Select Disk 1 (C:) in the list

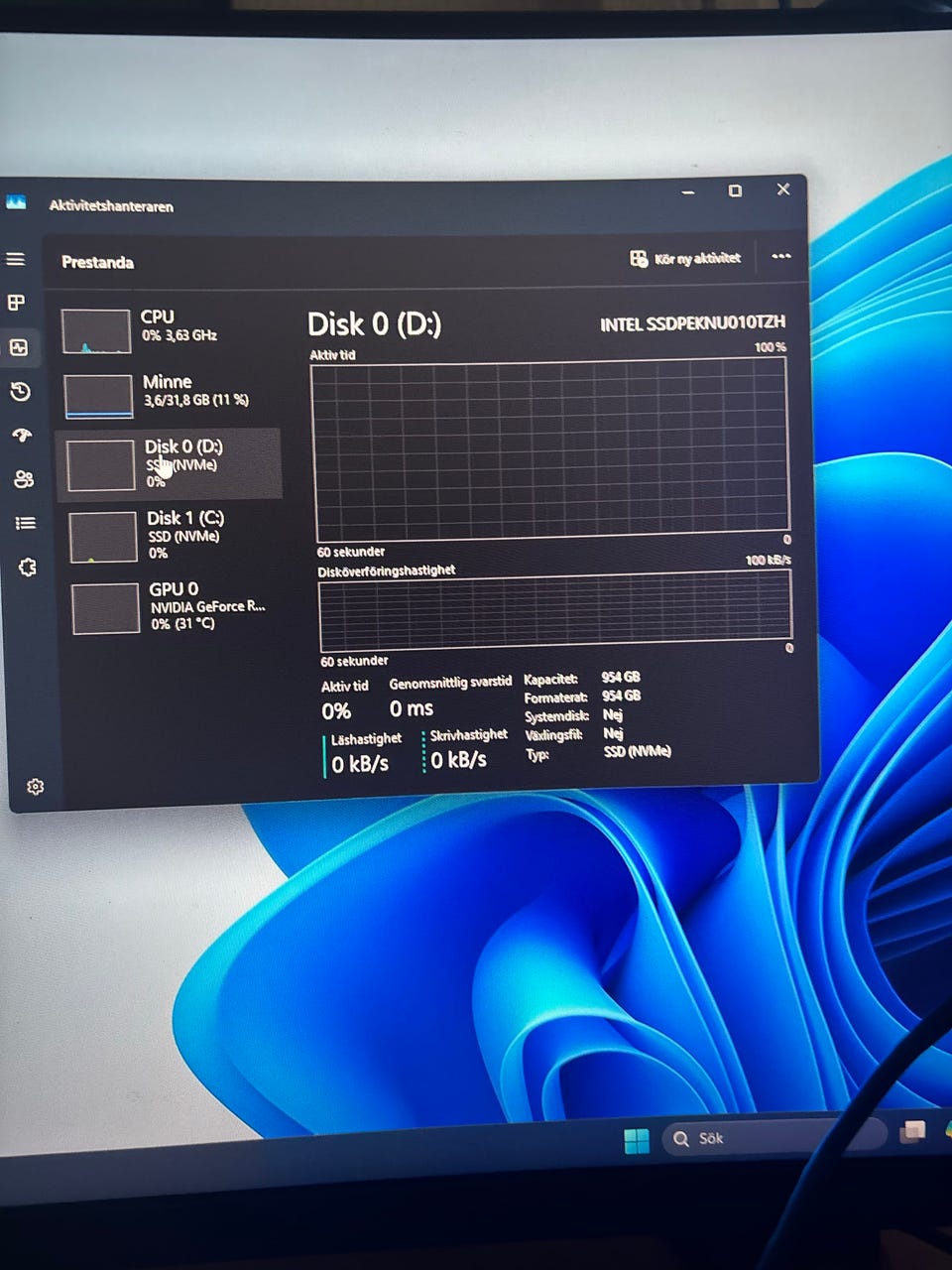point(172,535)
